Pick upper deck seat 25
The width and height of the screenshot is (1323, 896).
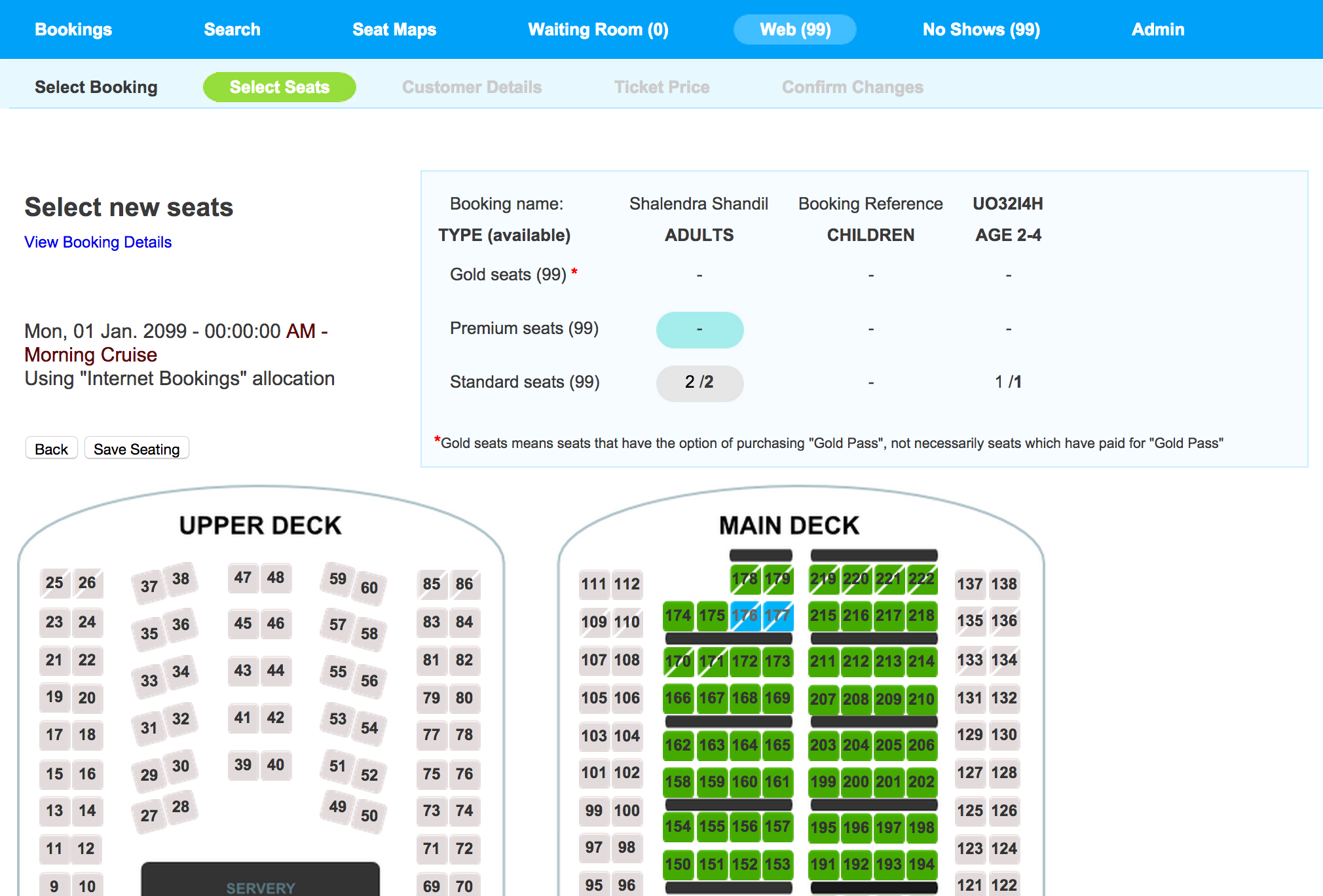(54, 583)
